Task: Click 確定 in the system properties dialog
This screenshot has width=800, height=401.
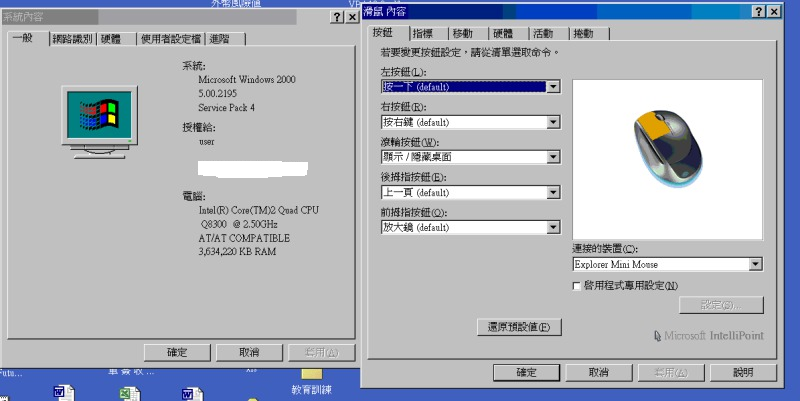Action: [177, 352]
